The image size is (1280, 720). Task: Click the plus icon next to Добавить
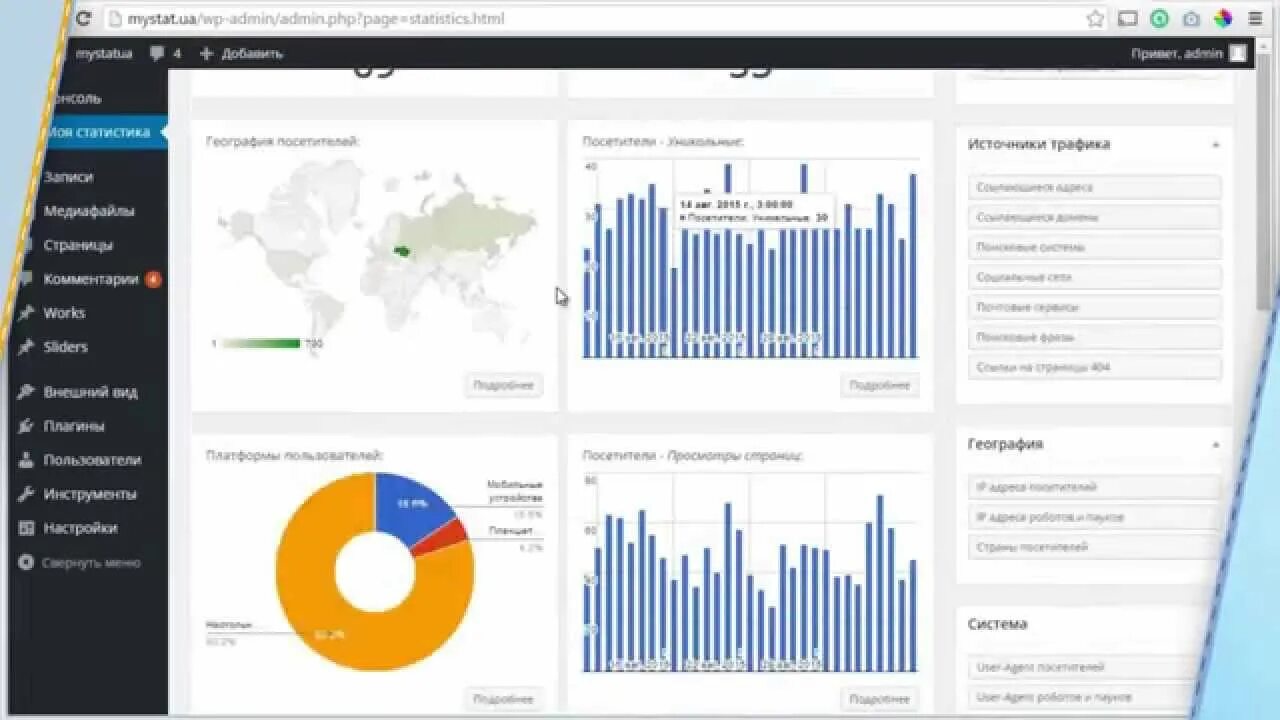pyautogui.click(x=207, y=53)
